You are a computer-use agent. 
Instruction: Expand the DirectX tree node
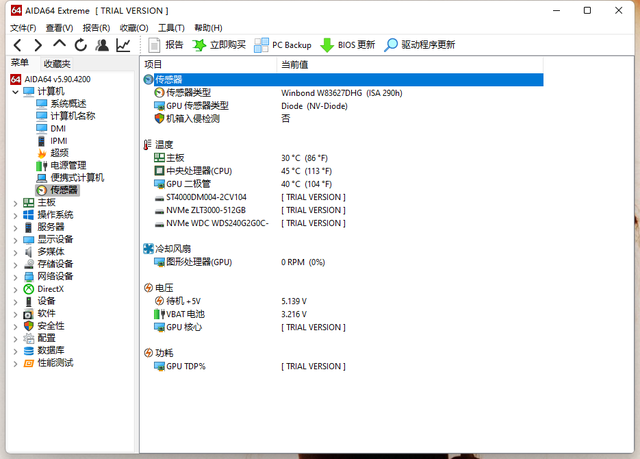click(x=15, y=289)
